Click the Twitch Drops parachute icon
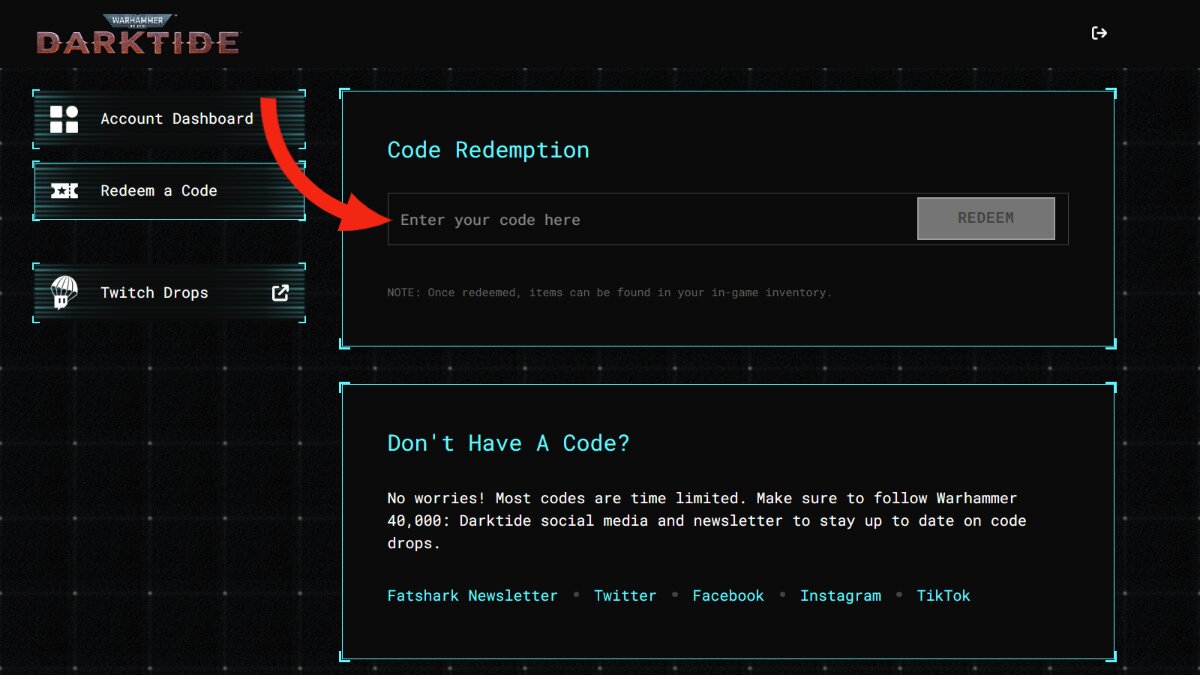The width and height of the screenshot is (1200, 675). click(x=64, y=293)
